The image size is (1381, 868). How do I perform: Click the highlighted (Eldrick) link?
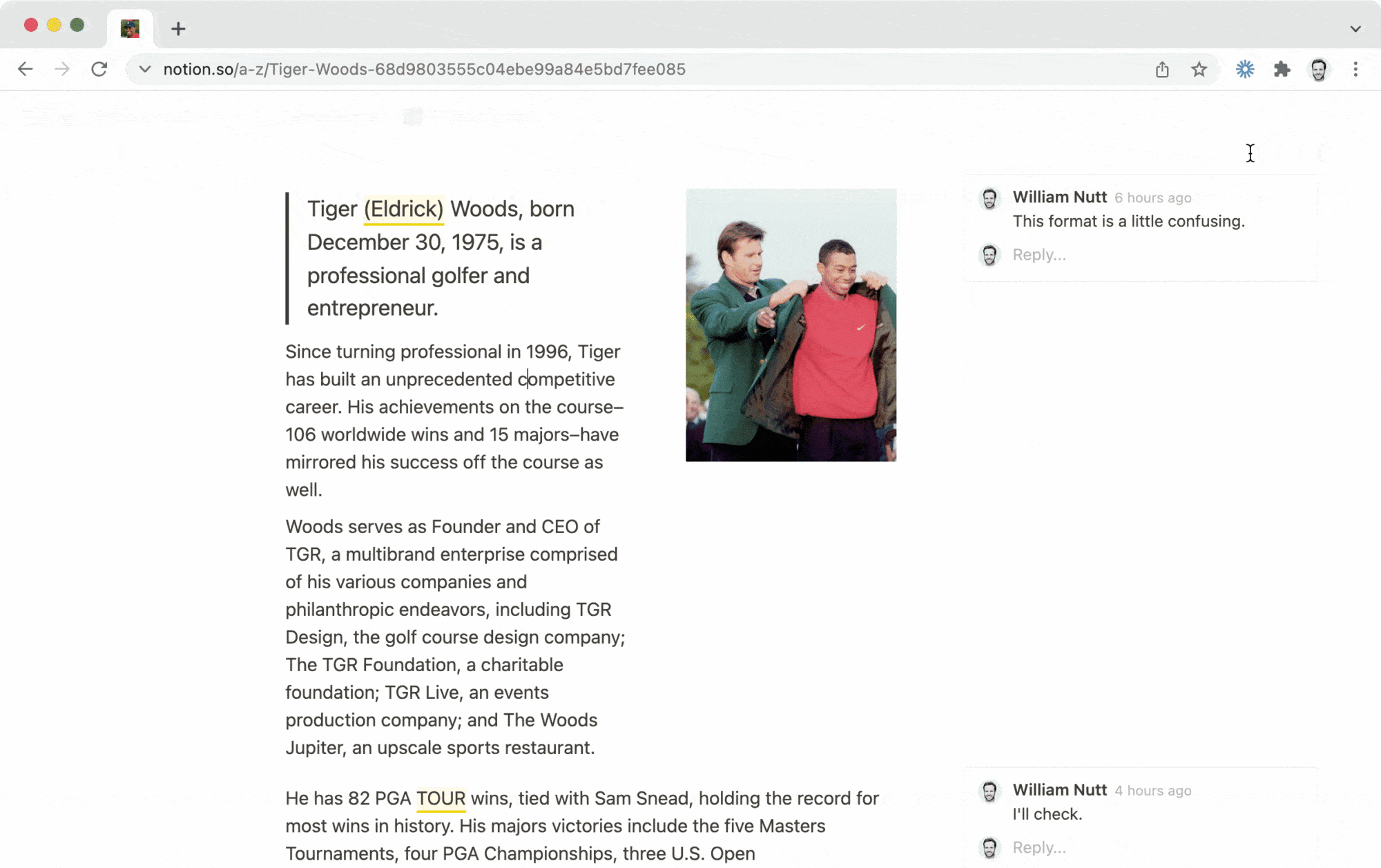tap(403, 209)
